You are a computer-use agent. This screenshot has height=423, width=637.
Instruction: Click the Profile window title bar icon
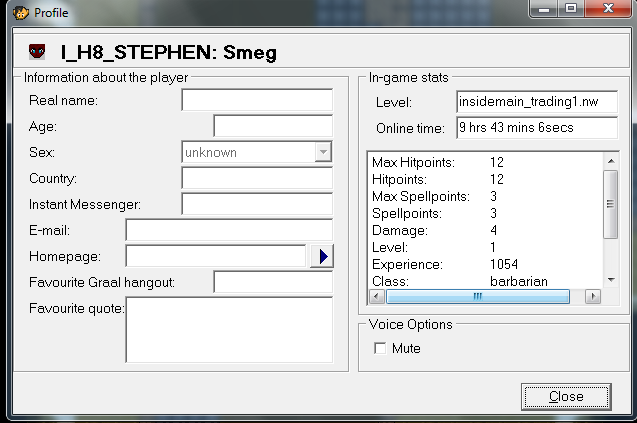point(18,13)
